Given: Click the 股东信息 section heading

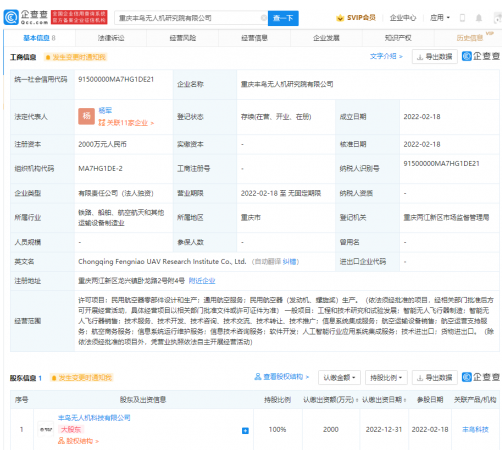Looking at the screenshot, I should (23, 378).
